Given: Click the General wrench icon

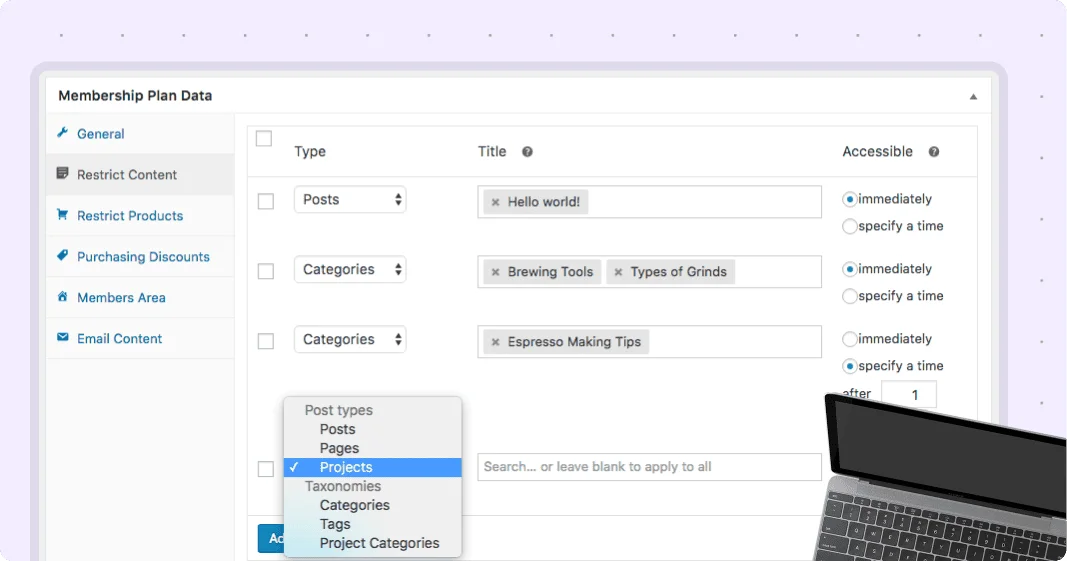Looking at the screenshot, I should coord(63,133).
